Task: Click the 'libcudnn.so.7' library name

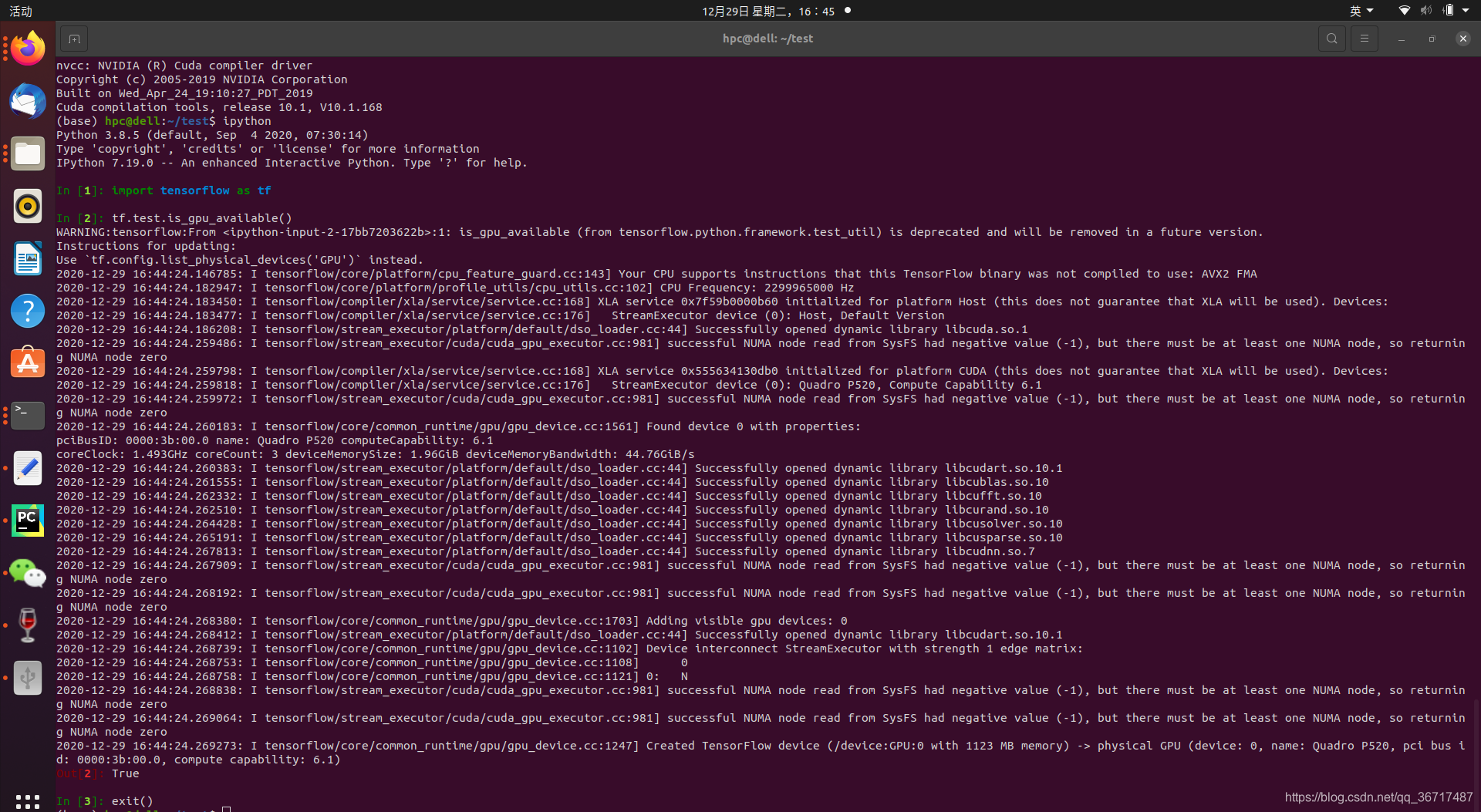Action: point(990,551)
